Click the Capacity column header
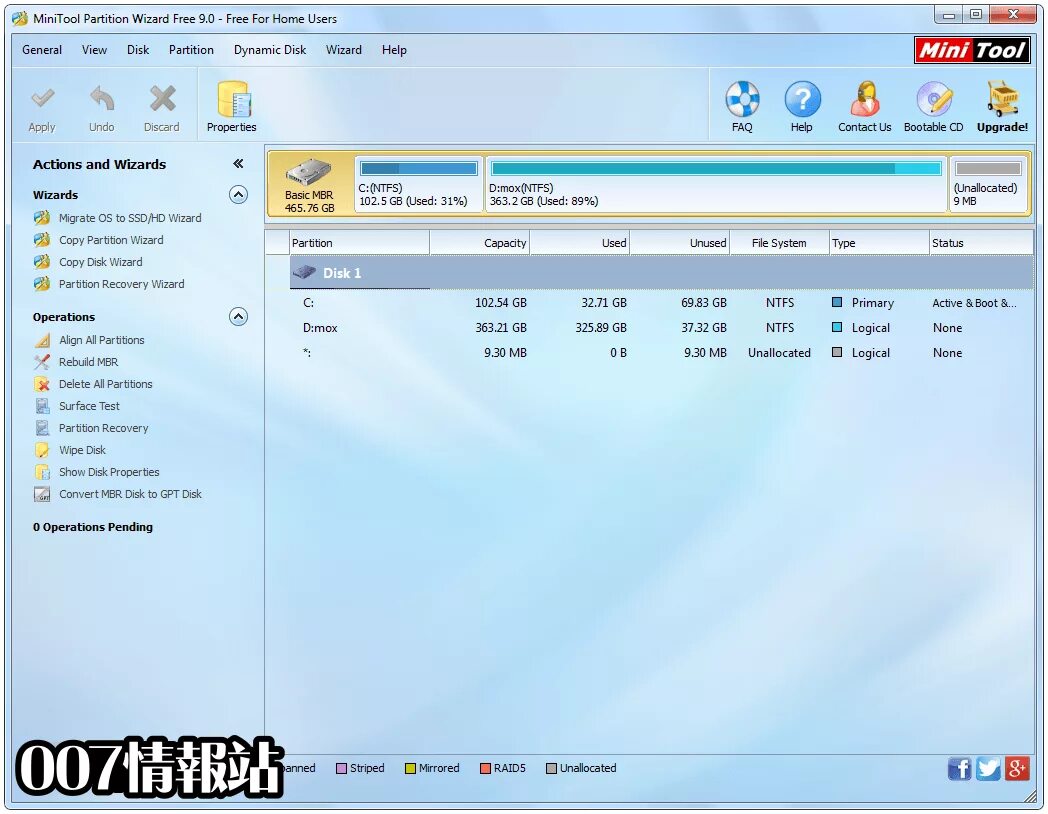This screenshot has width=1048, height=814. click(480, 243)
